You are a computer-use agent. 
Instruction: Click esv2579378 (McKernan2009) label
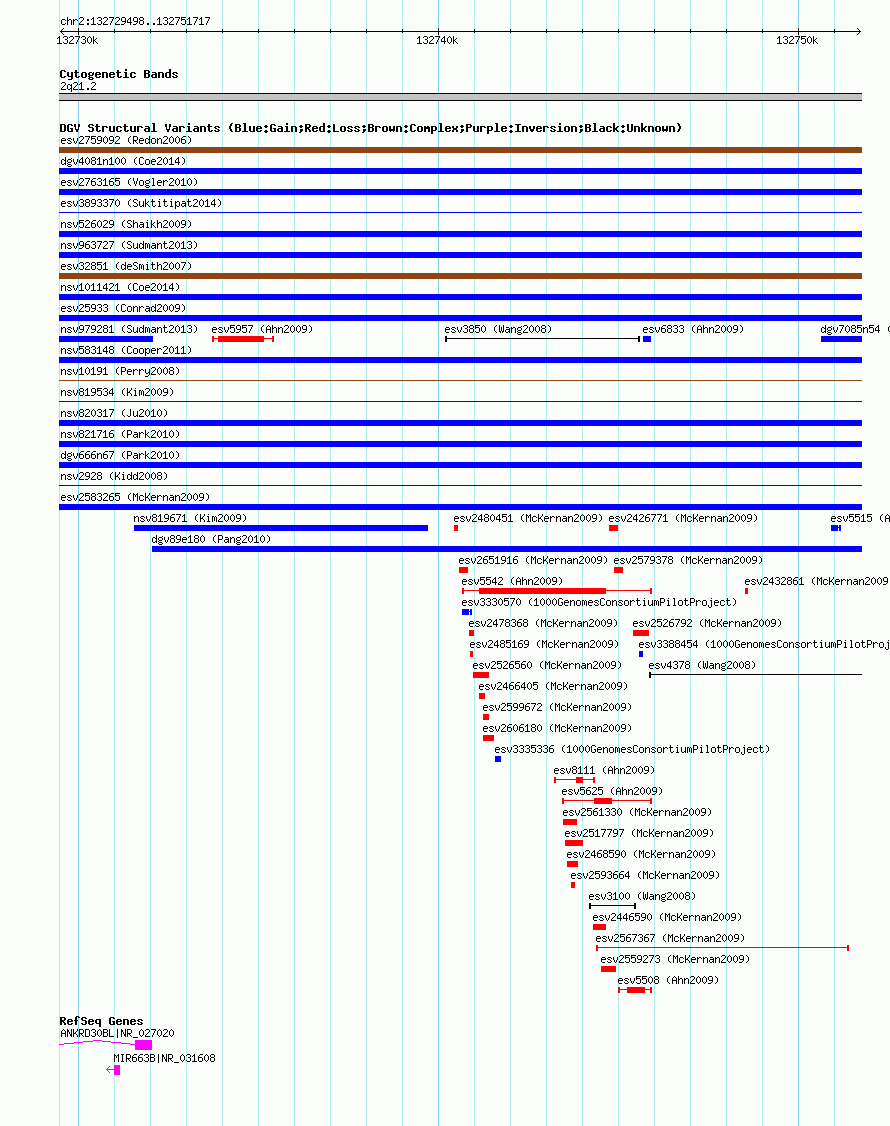pos(688,560)
